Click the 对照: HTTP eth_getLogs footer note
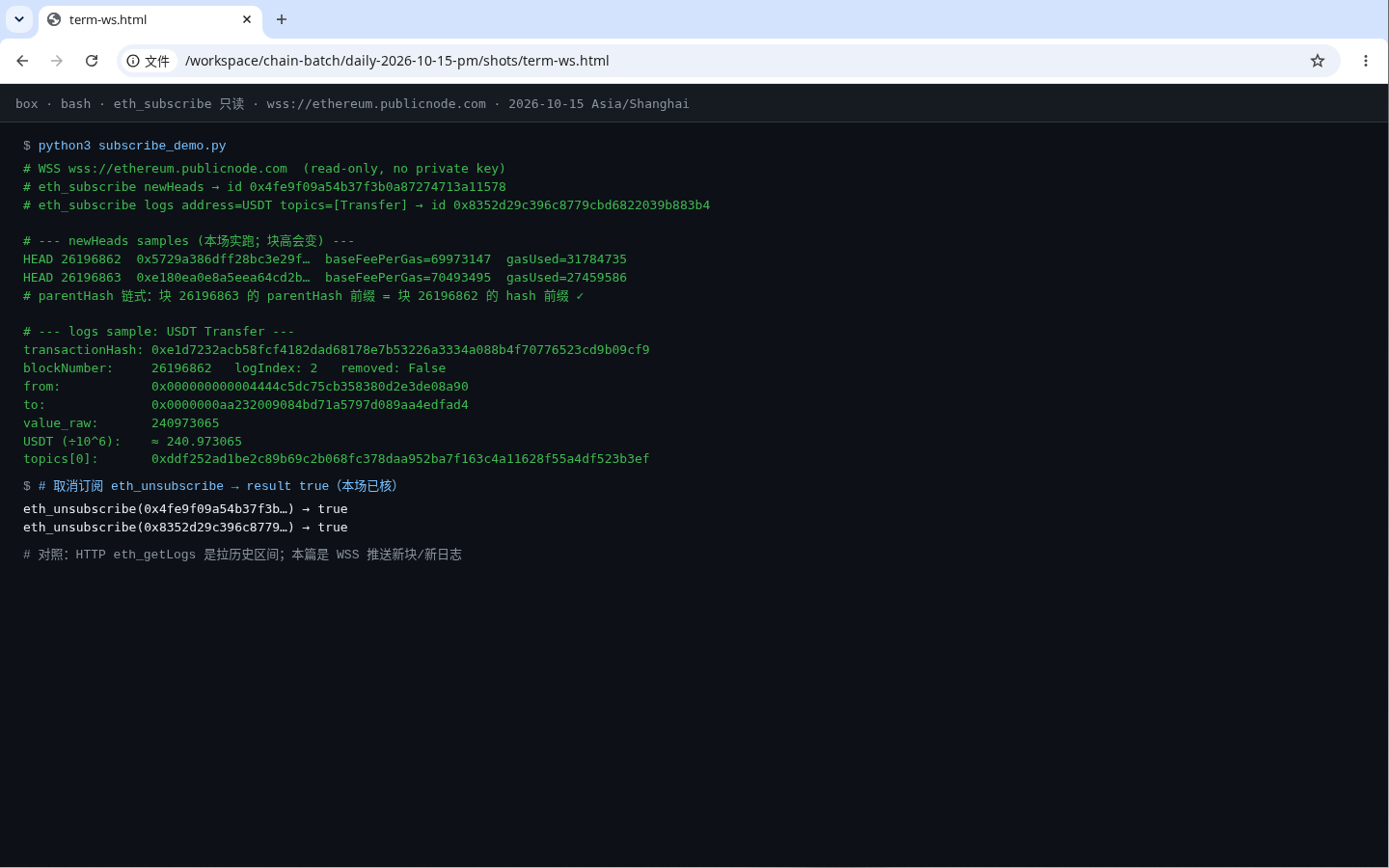The height and width of the screenshot is (868, 1389). pos(242,555)
